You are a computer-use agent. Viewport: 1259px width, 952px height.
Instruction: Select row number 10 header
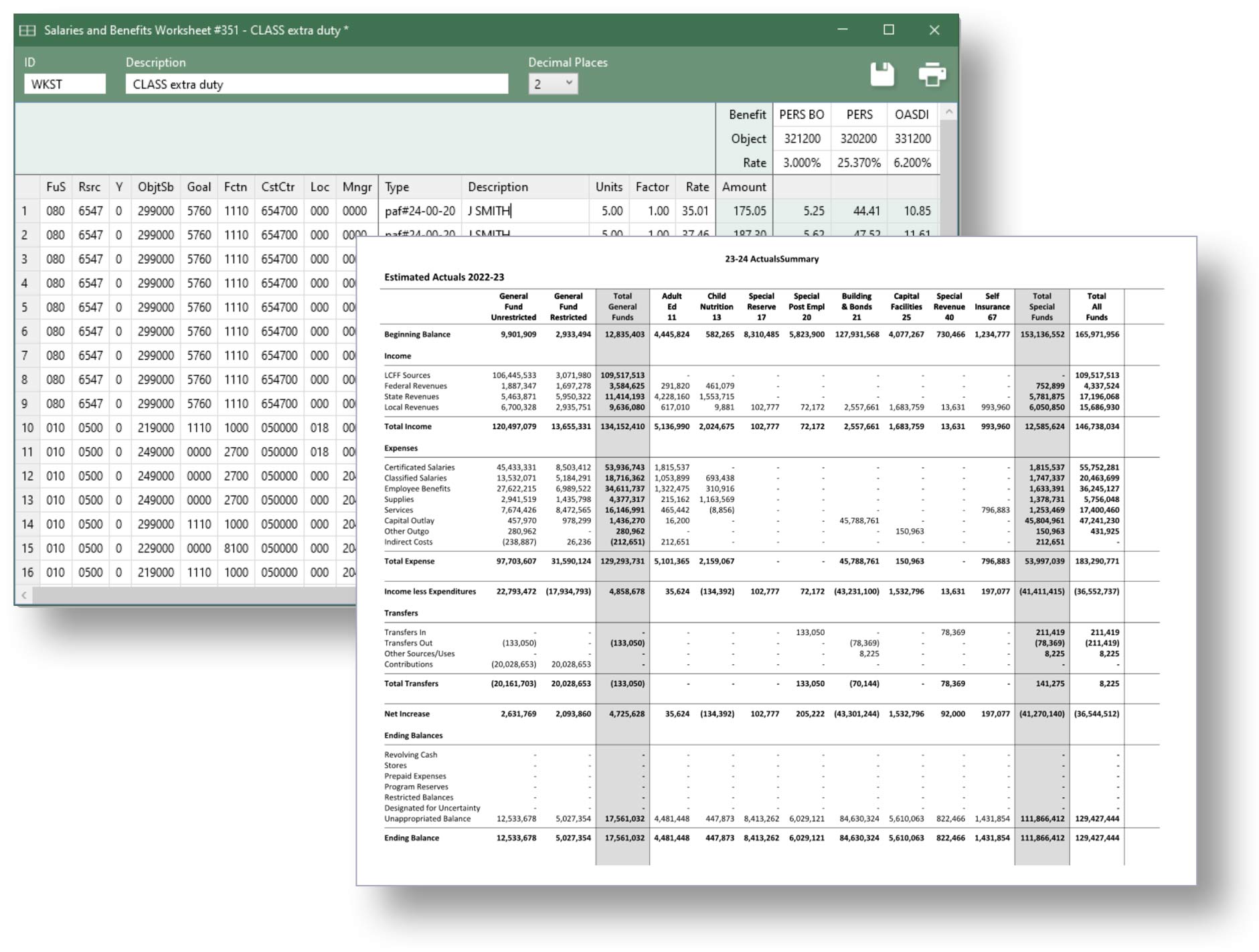click(27, 428)
